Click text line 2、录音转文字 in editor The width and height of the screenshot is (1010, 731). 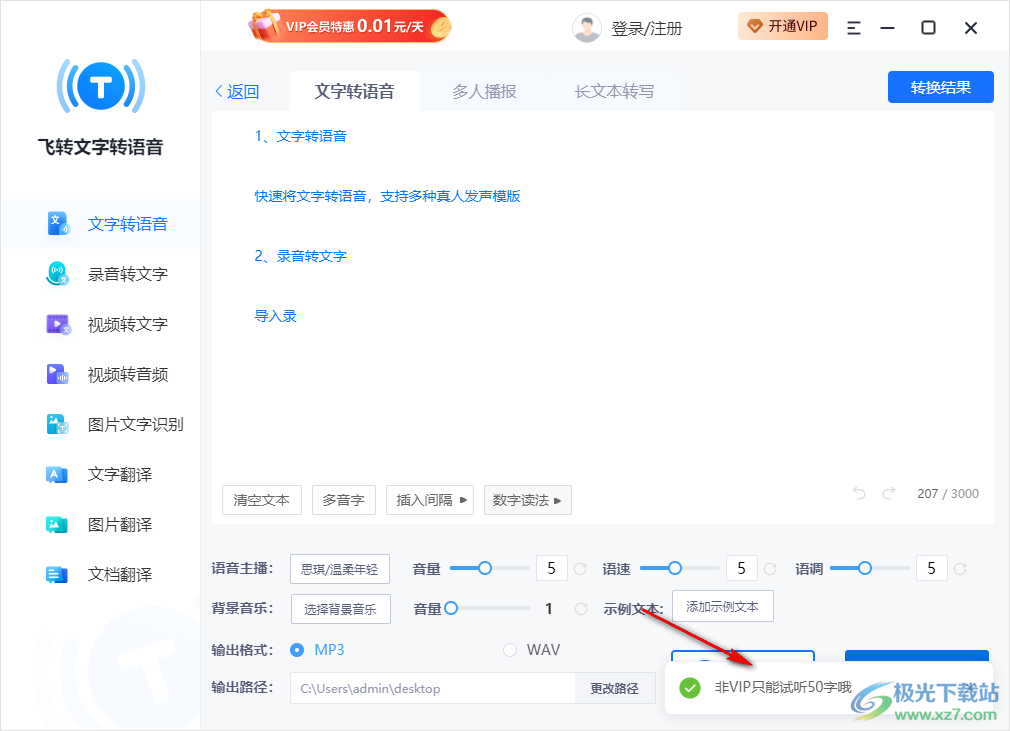[300, 256]
